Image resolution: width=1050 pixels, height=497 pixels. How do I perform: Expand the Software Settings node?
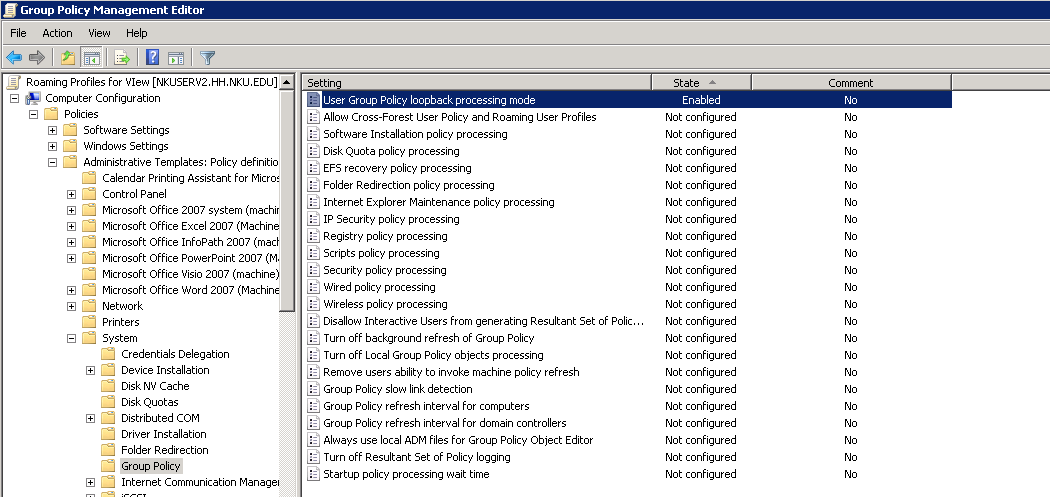pyautogui.click(x=52, y=131)
